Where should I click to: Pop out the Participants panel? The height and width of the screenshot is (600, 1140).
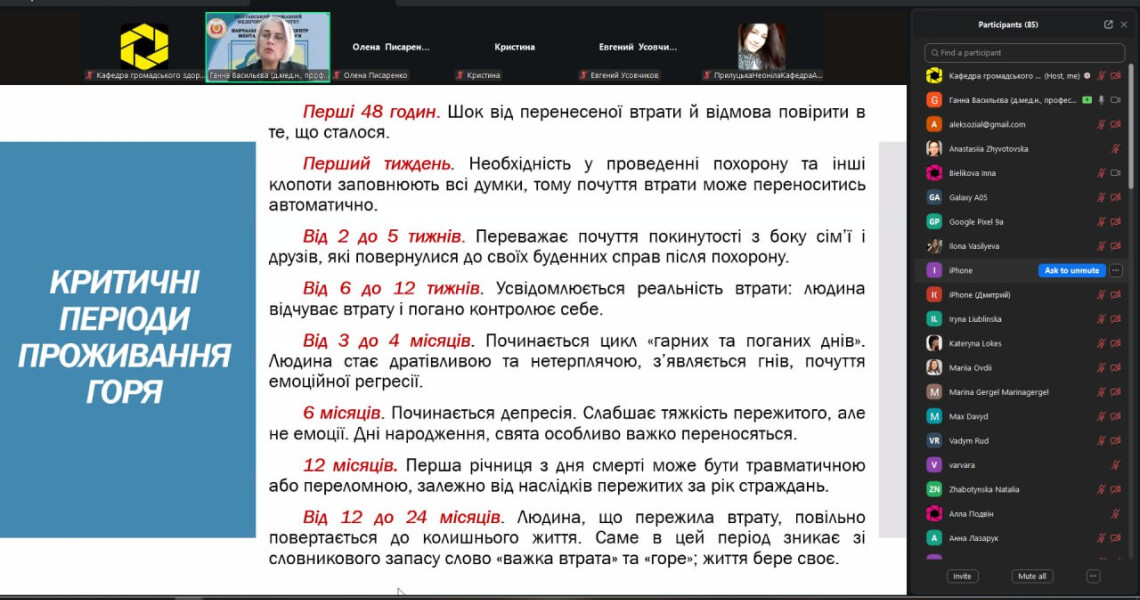click(x=1108, y=24)
